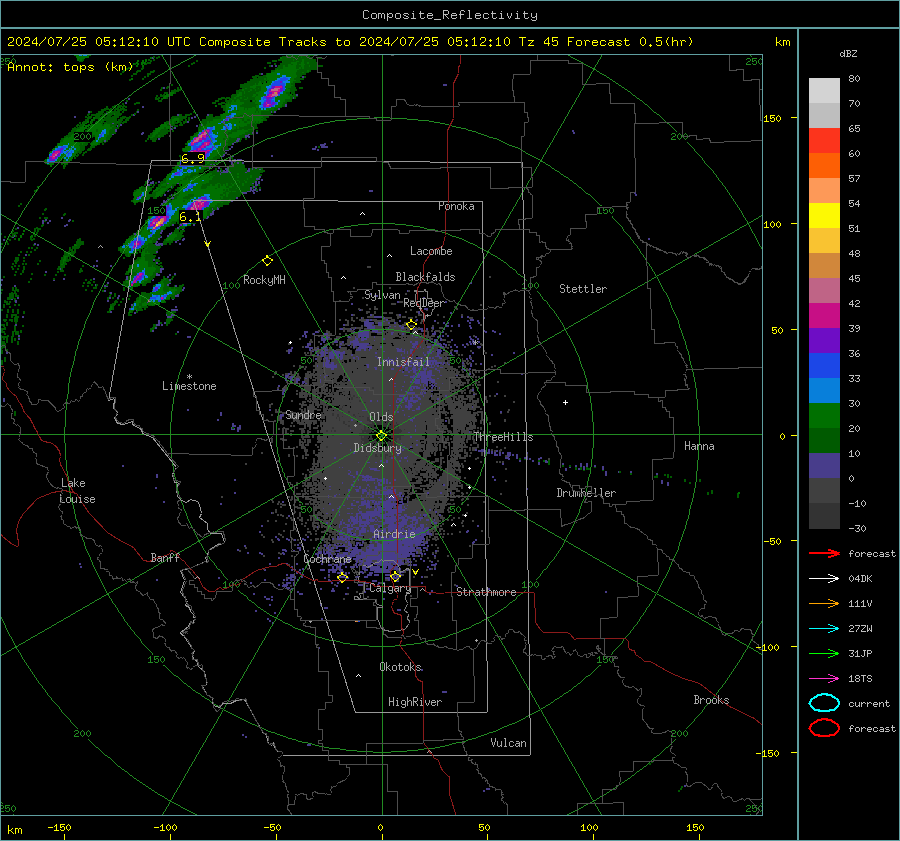The width and height of the screenshot is (900, 841).
Task: Click the magenta 42 dBZ color swatch
Action: tap(824, 315)
